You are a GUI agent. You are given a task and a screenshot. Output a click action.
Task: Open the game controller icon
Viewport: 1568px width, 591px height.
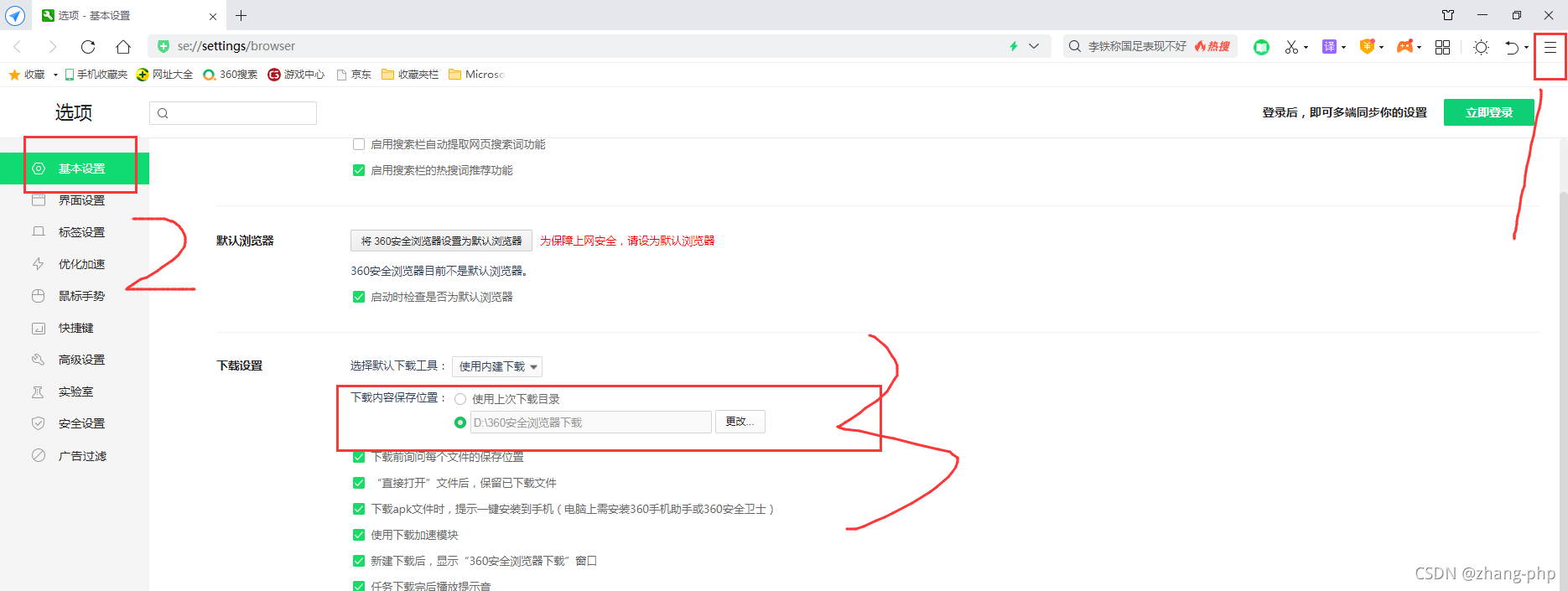click(1404, 46)
